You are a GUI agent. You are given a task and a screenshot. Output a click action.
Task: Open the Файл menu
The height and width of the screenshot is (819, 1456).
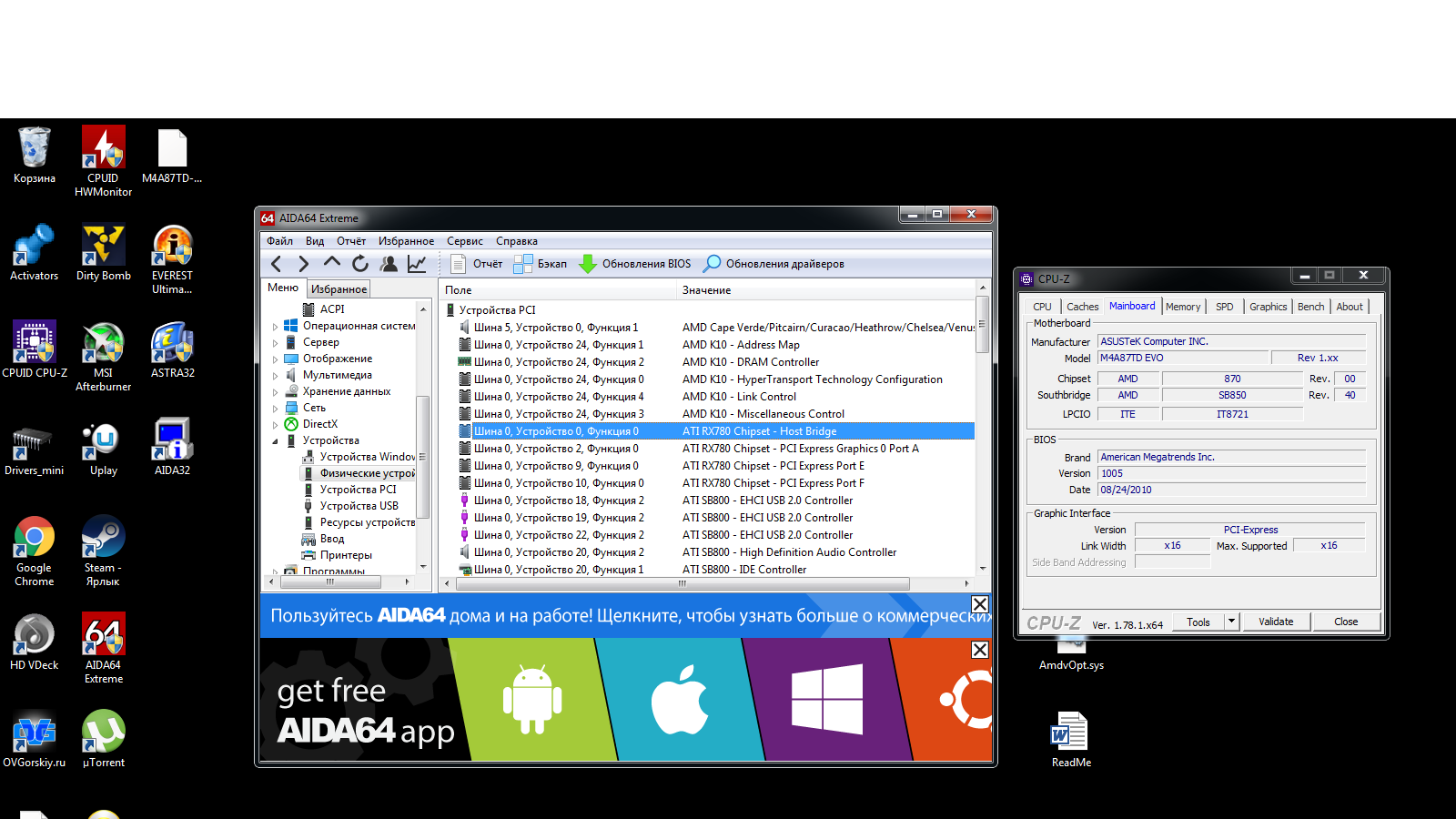click(279, 241)
